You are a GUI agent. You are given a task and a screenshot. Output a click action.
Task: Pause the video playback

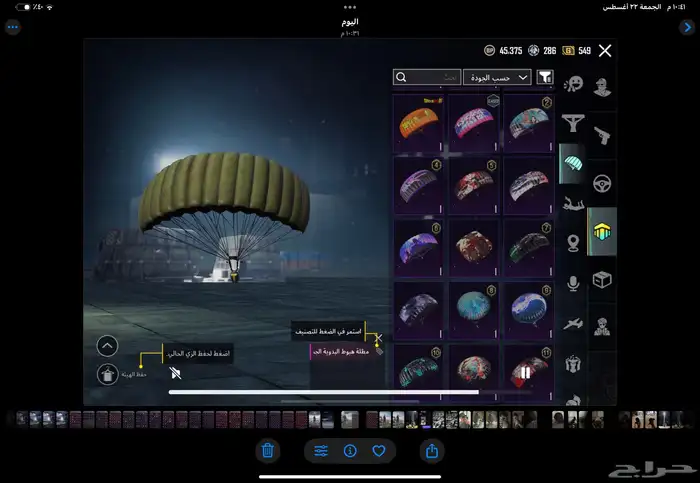coord(525,372)
